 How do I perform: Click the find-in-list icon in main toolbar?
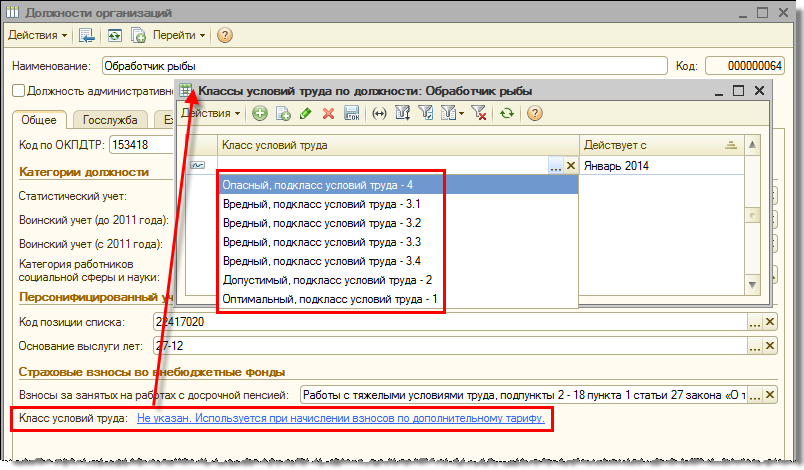[87, 35]
